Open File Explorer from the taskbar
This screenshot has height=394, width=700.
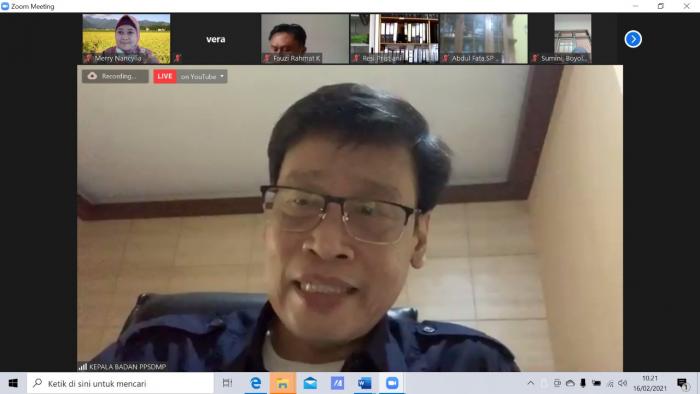[283, 383]
